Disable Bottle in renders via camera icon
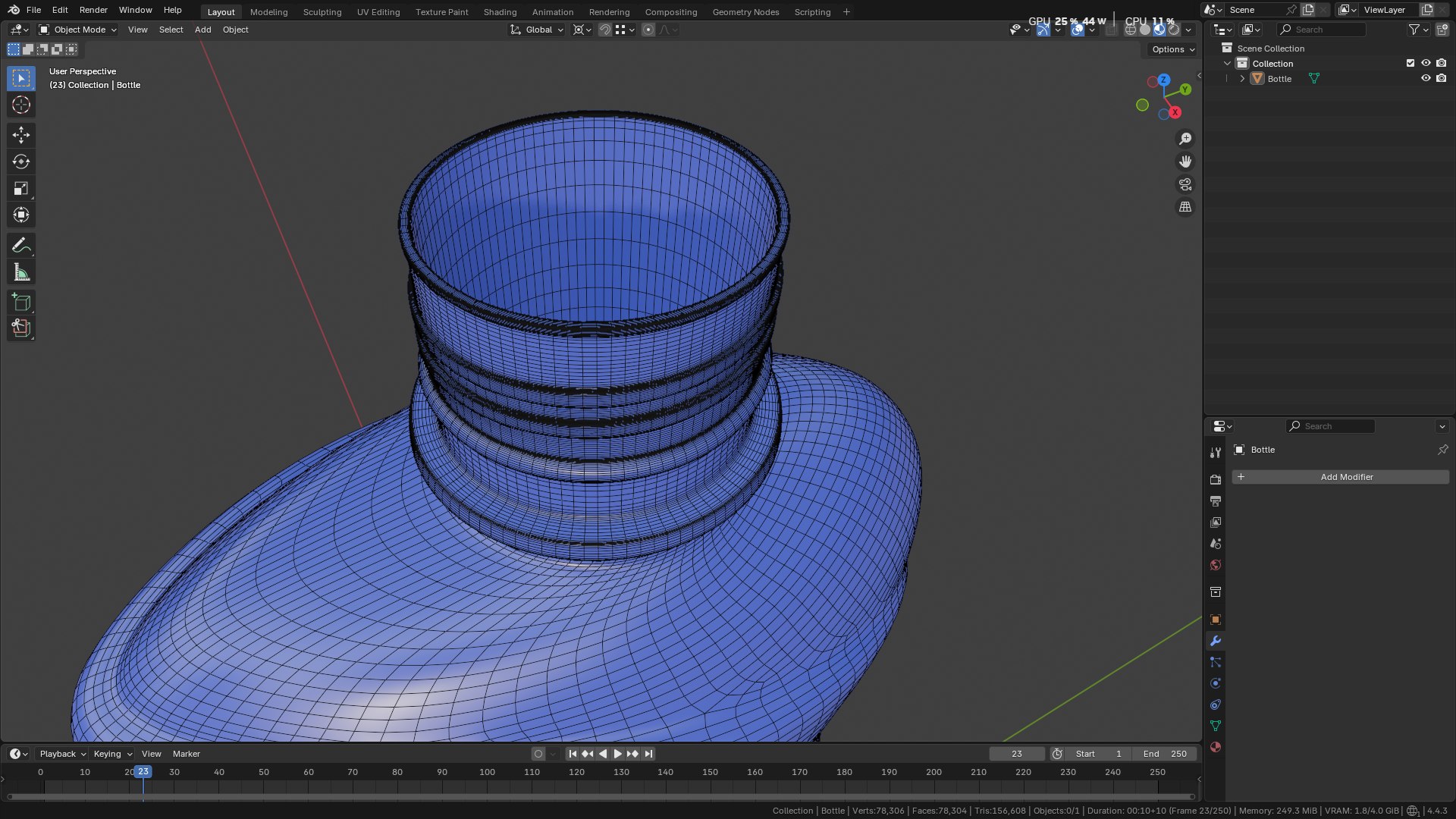The height and width of the screenshot is (819, 1456). [1442, 78]
